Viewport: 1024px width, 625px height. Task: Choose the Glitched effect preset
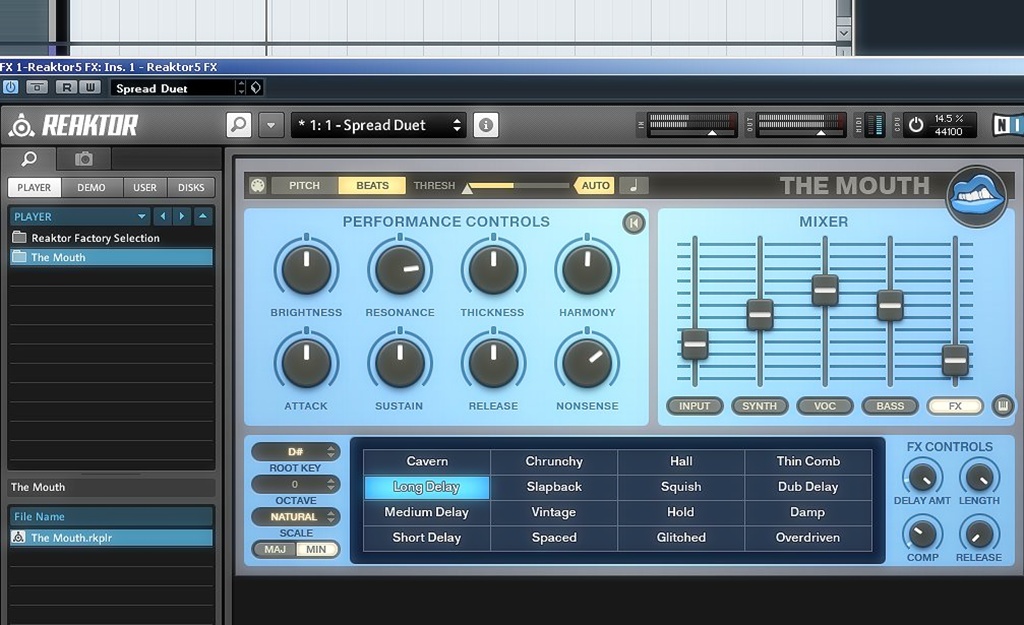point(680,537)
